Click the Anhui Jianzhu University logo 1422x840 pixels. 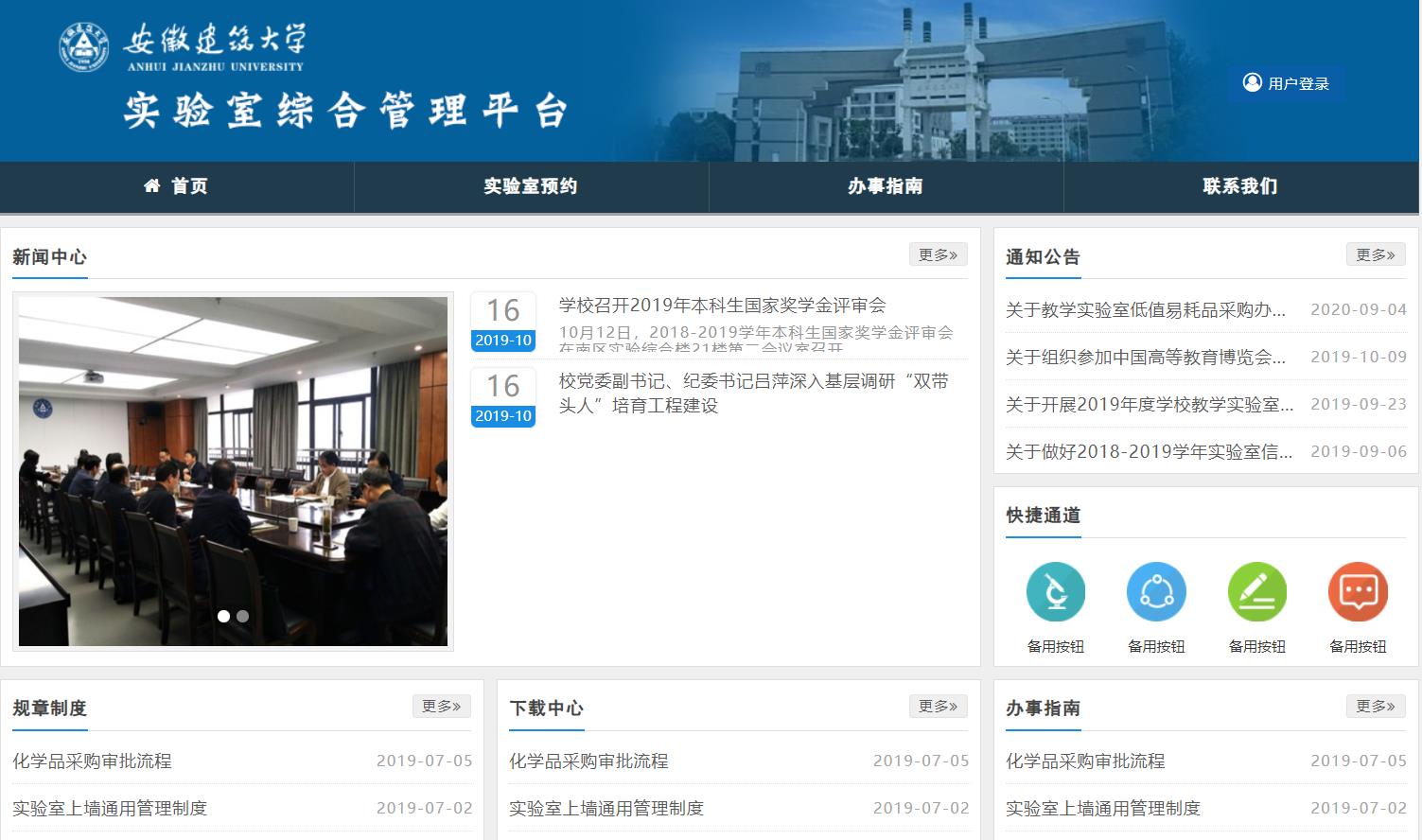[x=84, y=46]
